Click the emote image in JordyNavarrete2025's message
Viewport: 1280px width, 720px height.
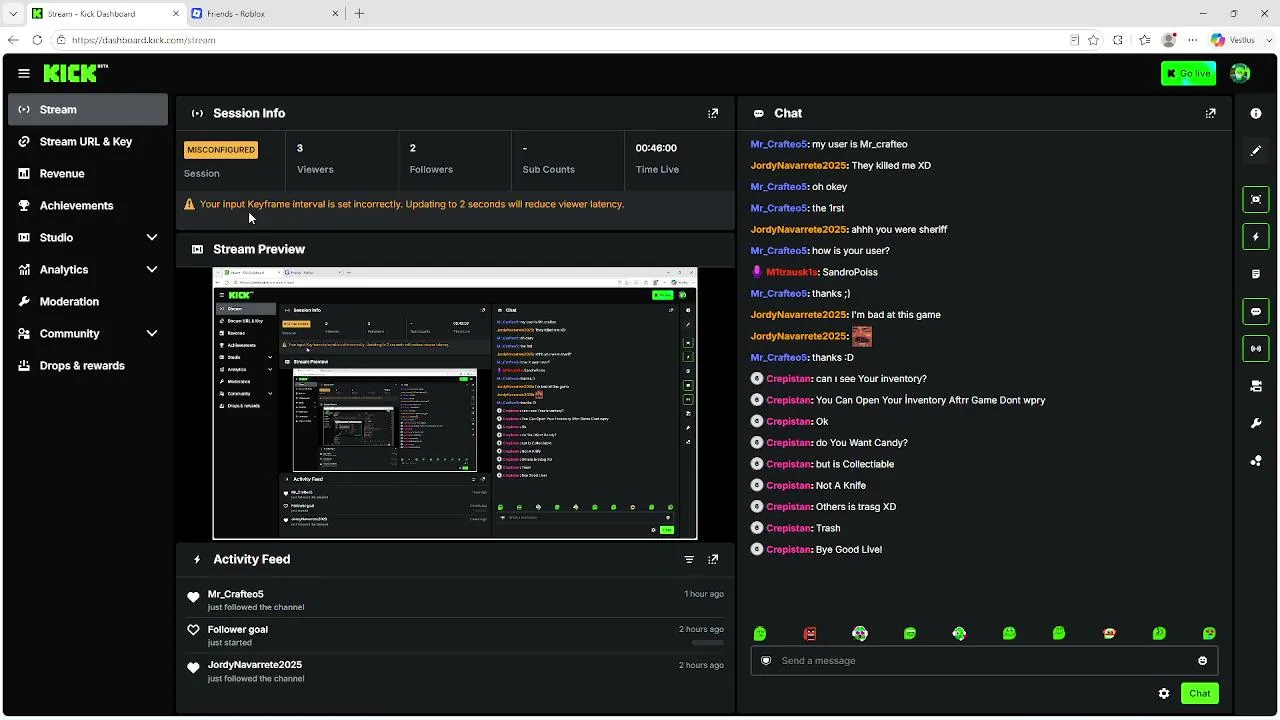[861, 336]
